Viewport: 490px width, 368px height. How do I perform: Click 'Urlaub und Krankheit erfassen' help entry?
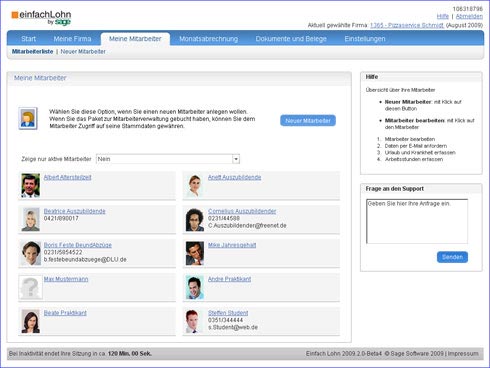(420, 152)
